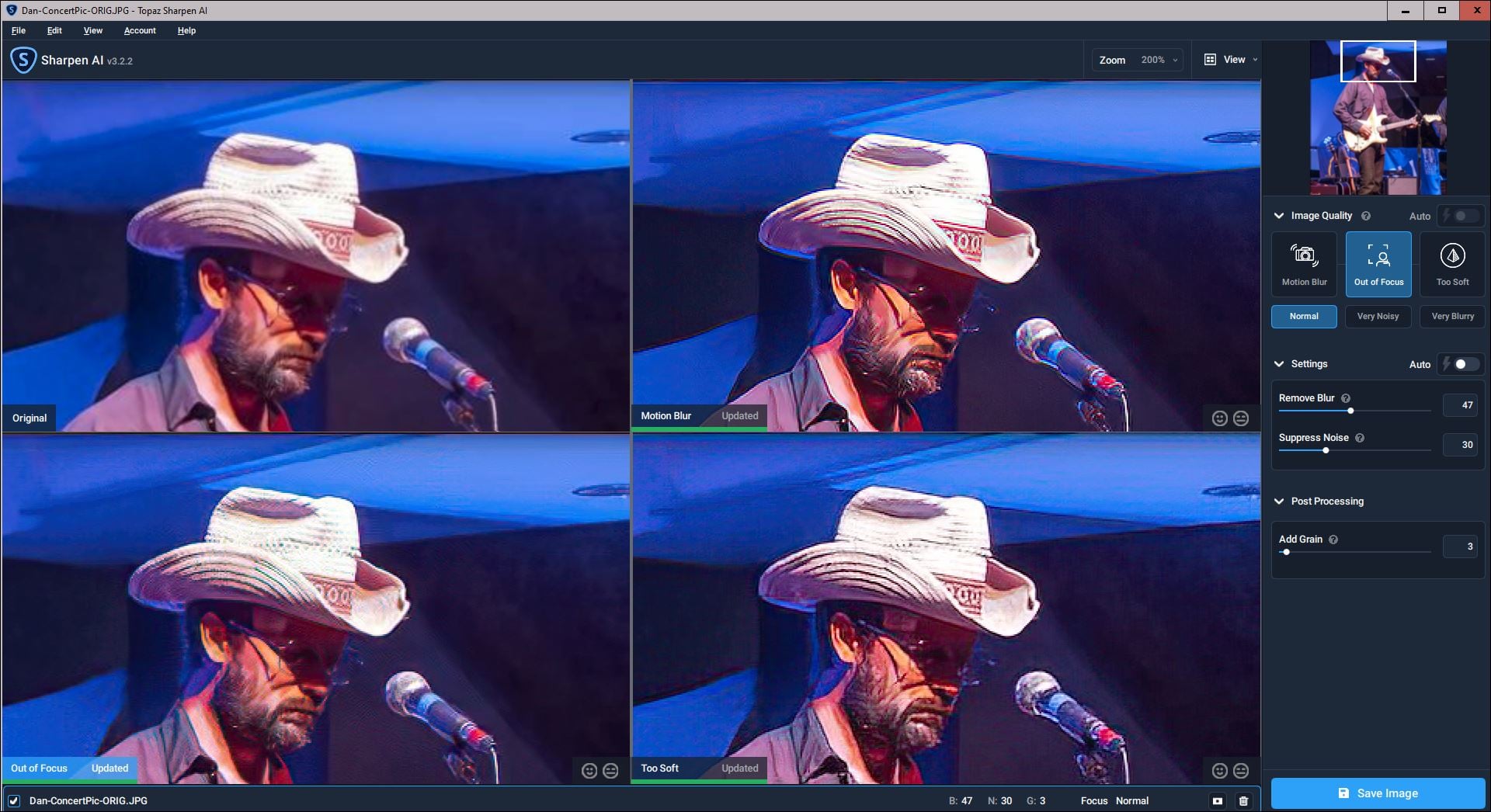The height and width of the screenshot is (812, 1491).
Task: Click the help icon next to Remove Blur
Action: (x=1346, y=398)
